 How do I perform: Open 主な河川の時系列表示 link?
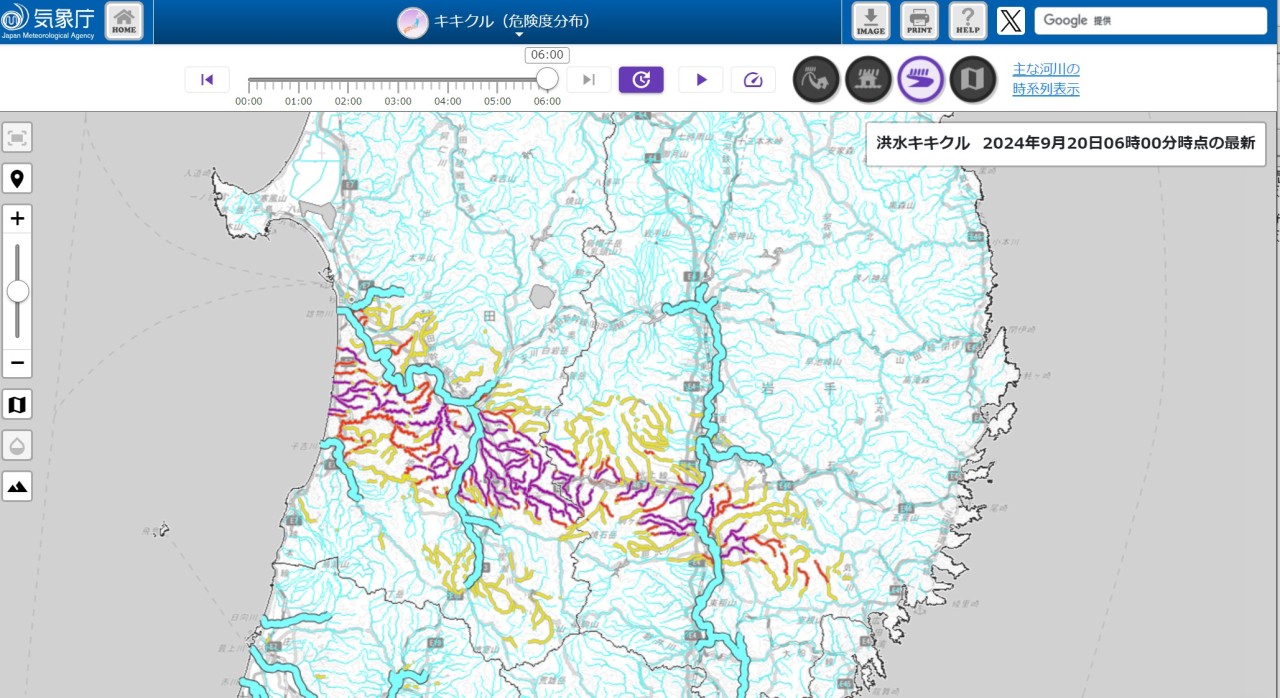pos(1046,79)
